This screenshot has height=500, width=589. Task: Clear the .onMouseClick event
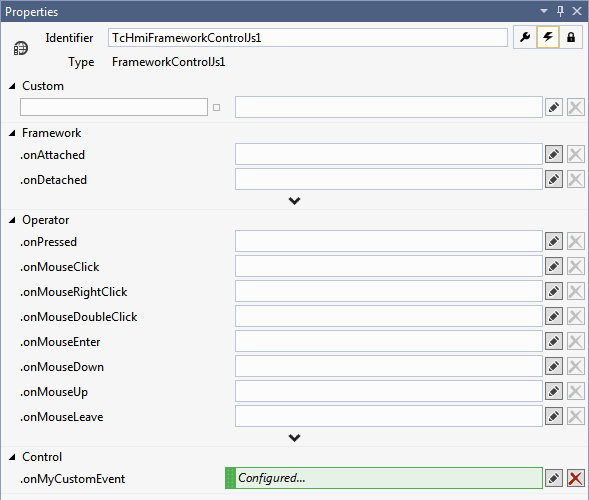[x=575, y=266]
